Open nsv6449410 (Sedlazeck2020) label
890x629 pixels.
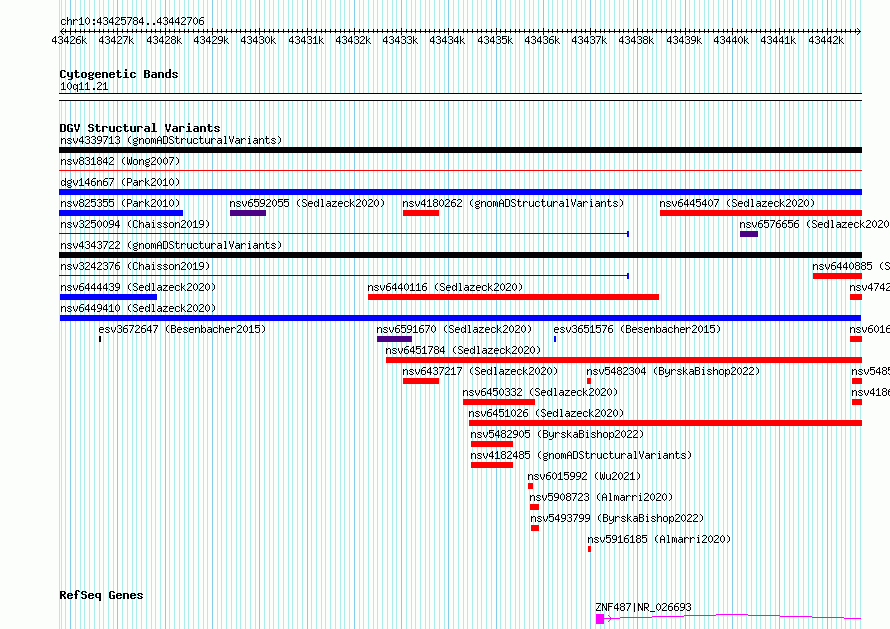coord(138,308)
